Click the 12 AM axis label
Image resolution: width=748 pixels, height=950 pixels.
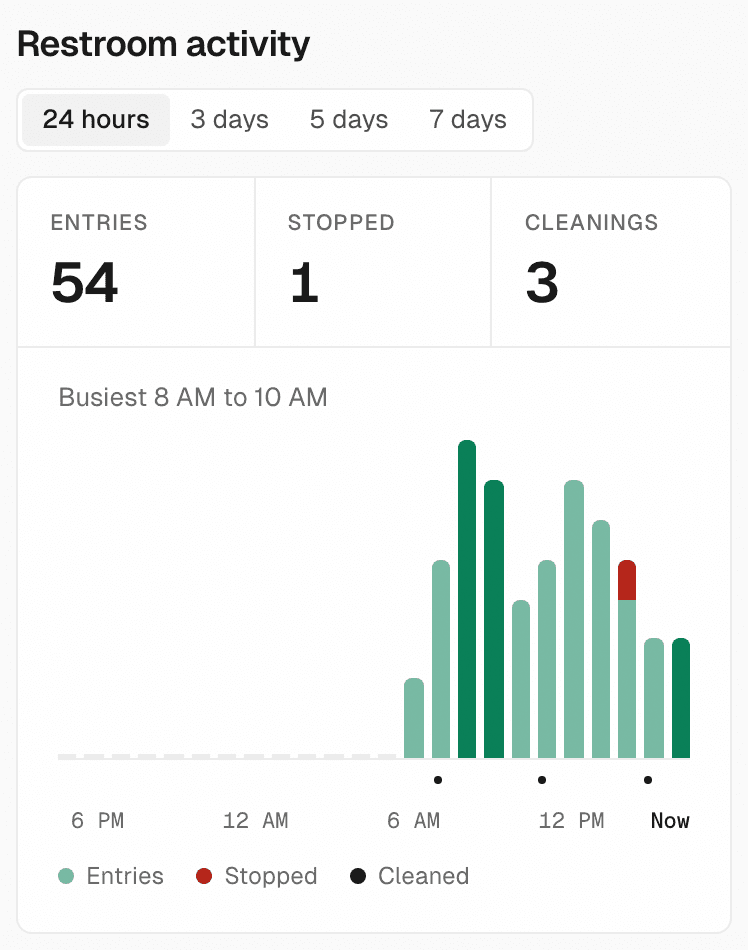255,820
